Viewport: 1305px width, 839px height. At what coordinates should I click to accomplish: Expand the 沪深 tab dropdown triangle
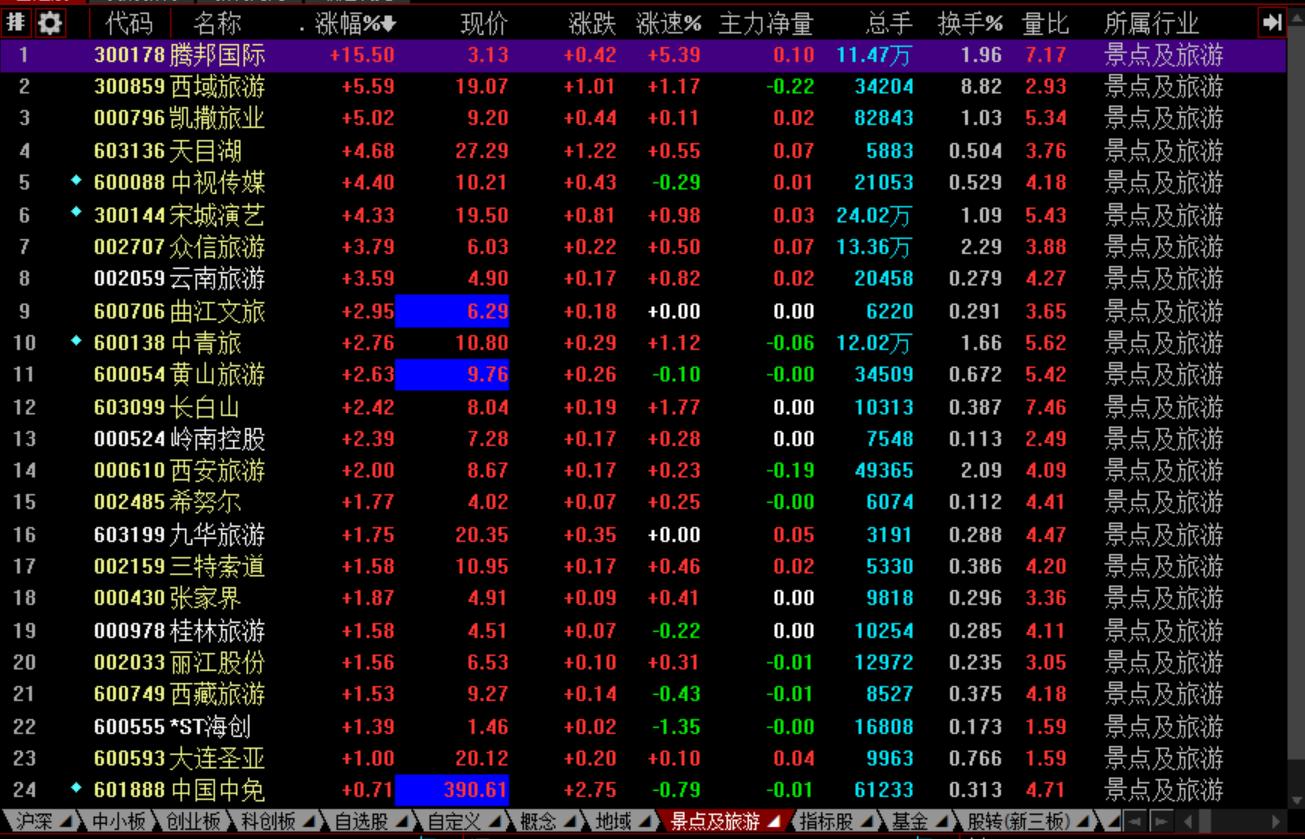coord(67,822)
